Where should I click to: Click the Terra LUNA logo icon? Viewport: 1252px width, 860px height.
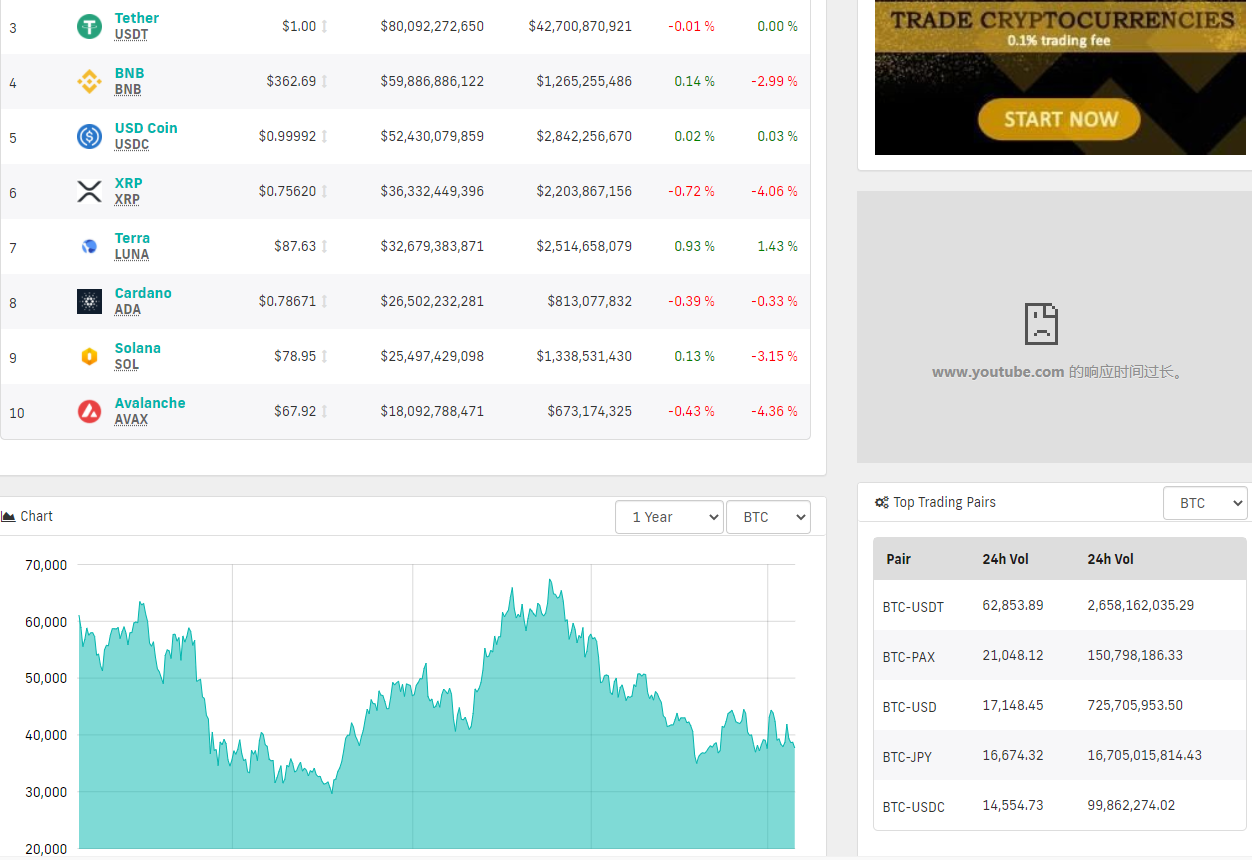click(89, 247)
